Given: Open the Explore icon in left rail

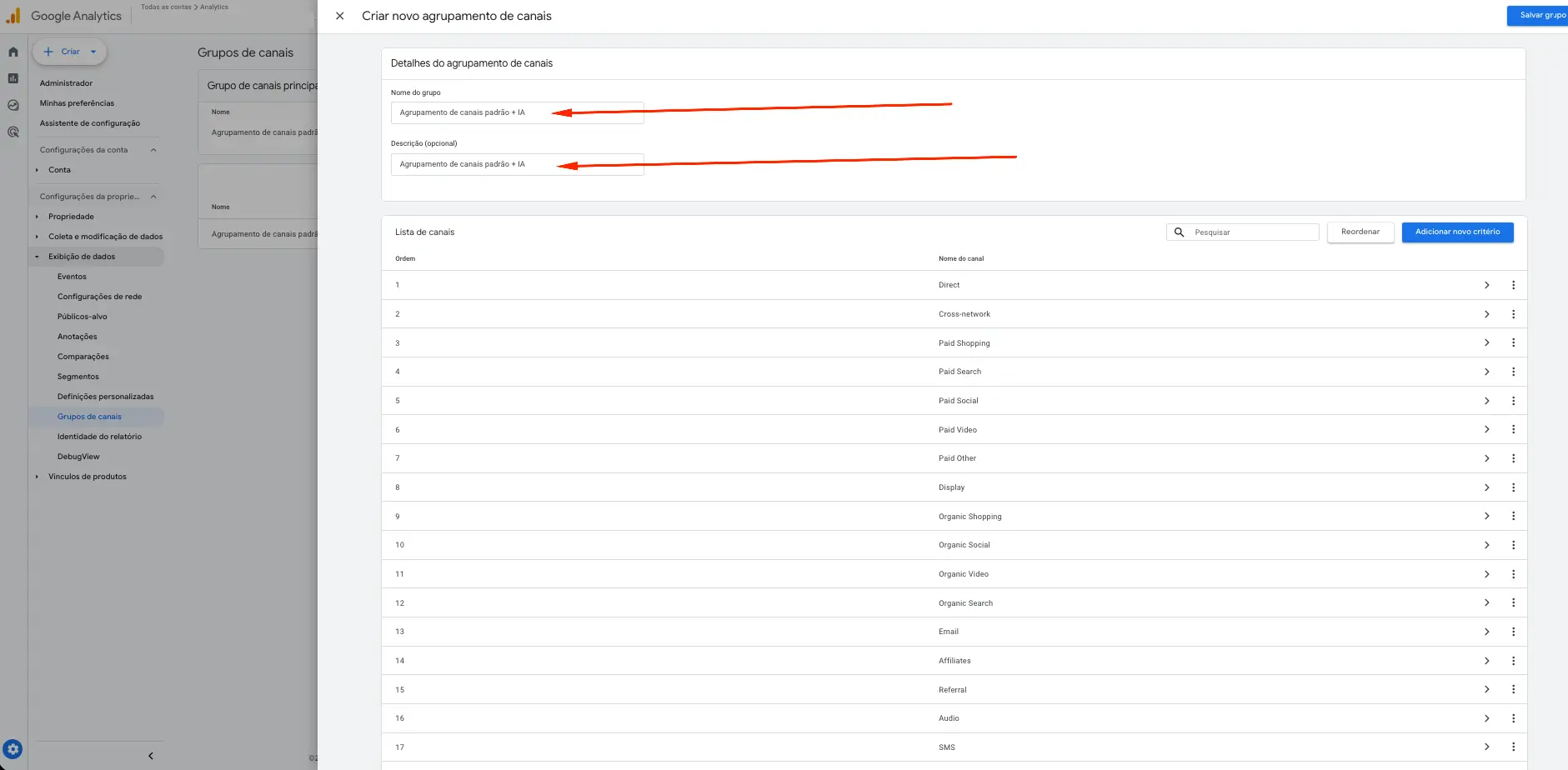Looking at the screenshot, I should coord(13,105).
